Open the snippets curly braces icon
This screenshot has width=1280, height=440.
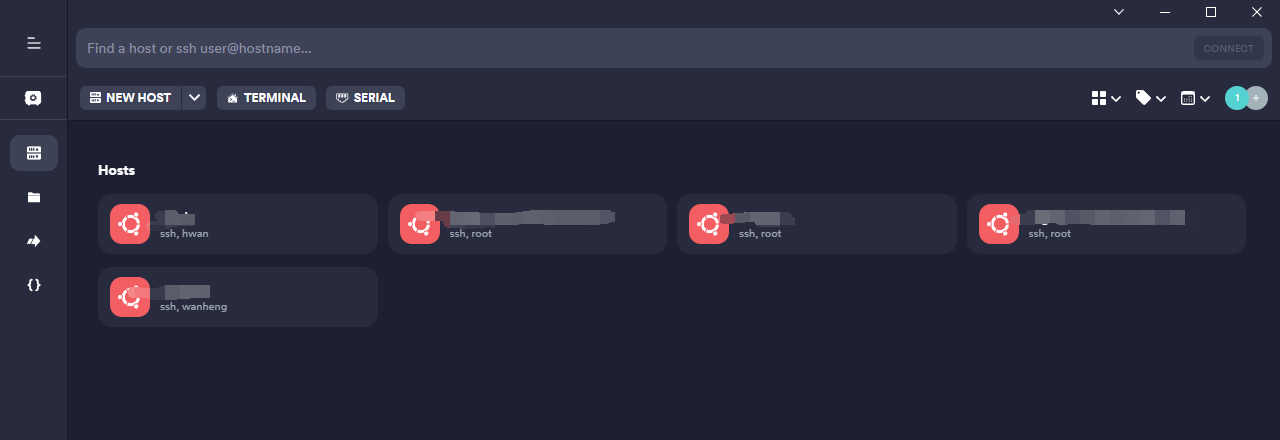(34, 285)
